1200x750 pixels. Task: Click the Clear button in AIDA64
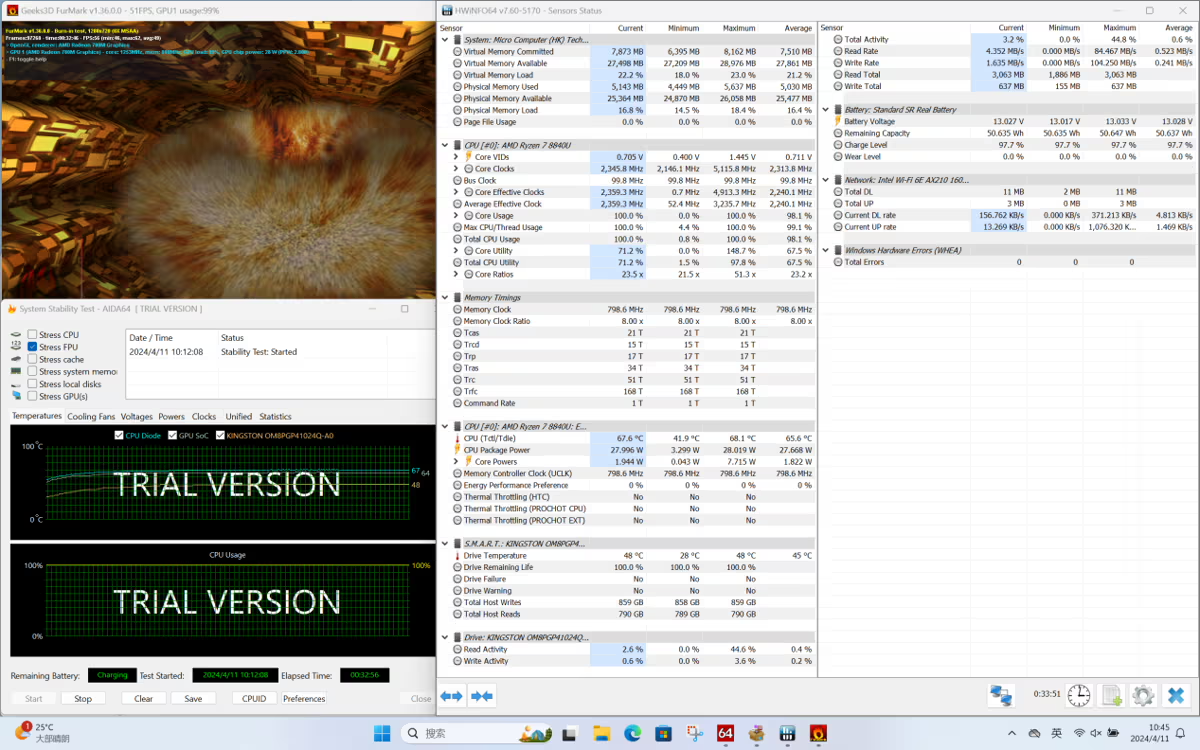click(x=143, y=699)
